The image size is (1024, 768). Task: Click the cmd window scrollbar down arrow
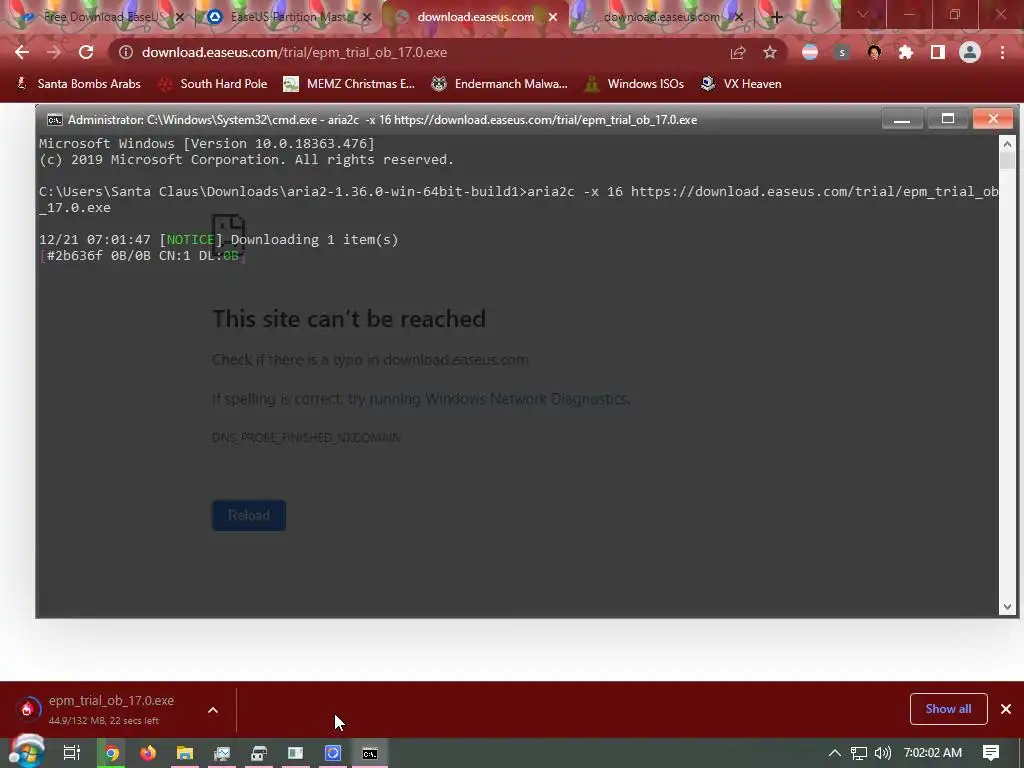click(1007, 607)
